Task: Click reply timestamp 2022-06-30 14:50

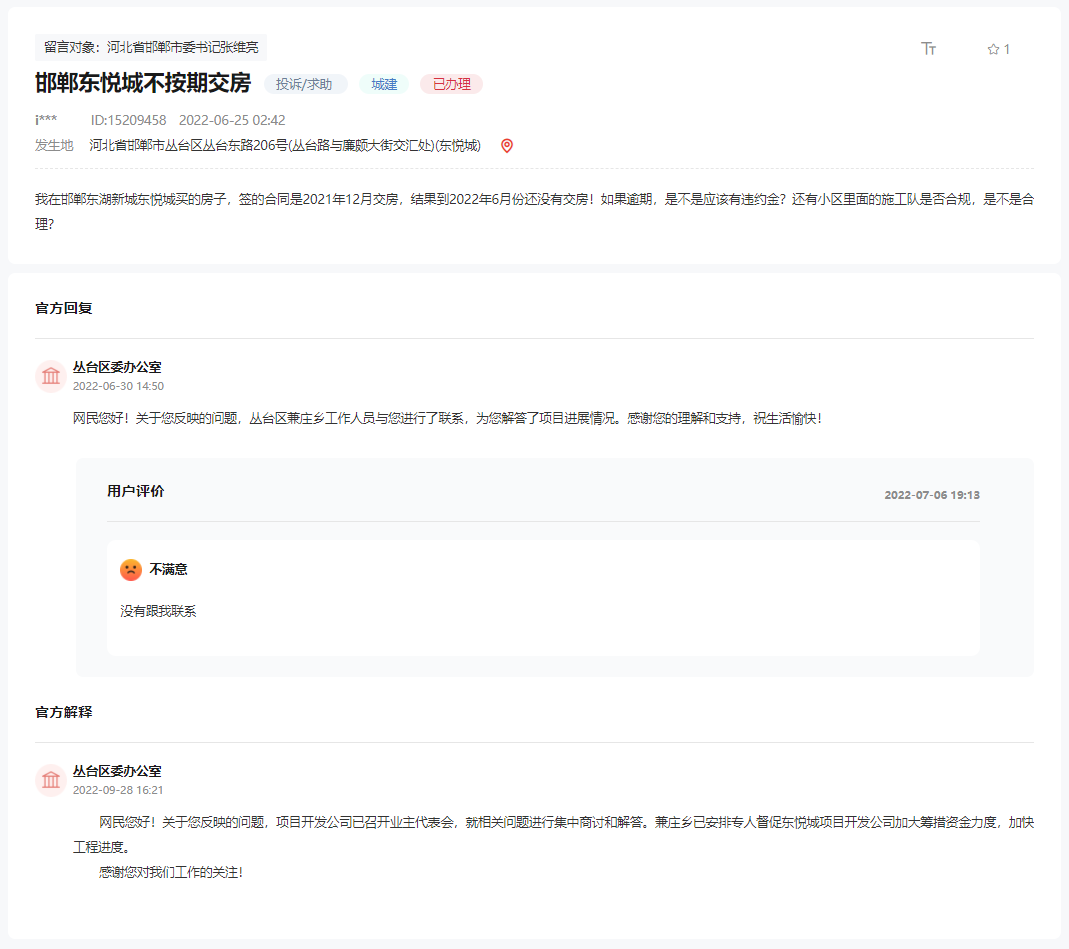Action: tap(119, 386)
